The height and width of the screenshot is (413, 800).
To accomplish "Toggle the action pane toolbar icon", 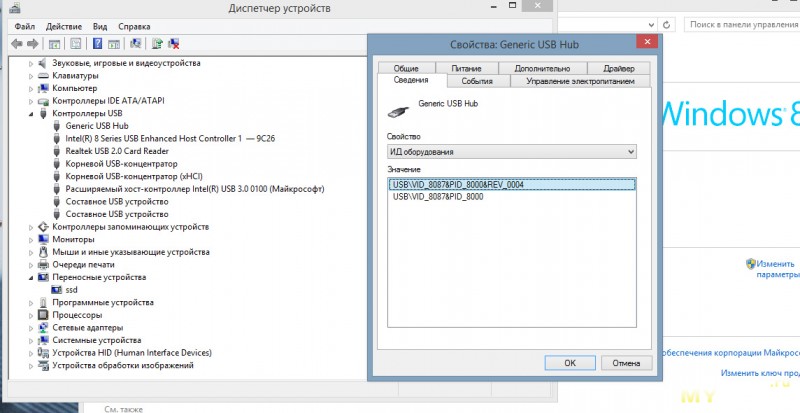I will pos(114,44).
